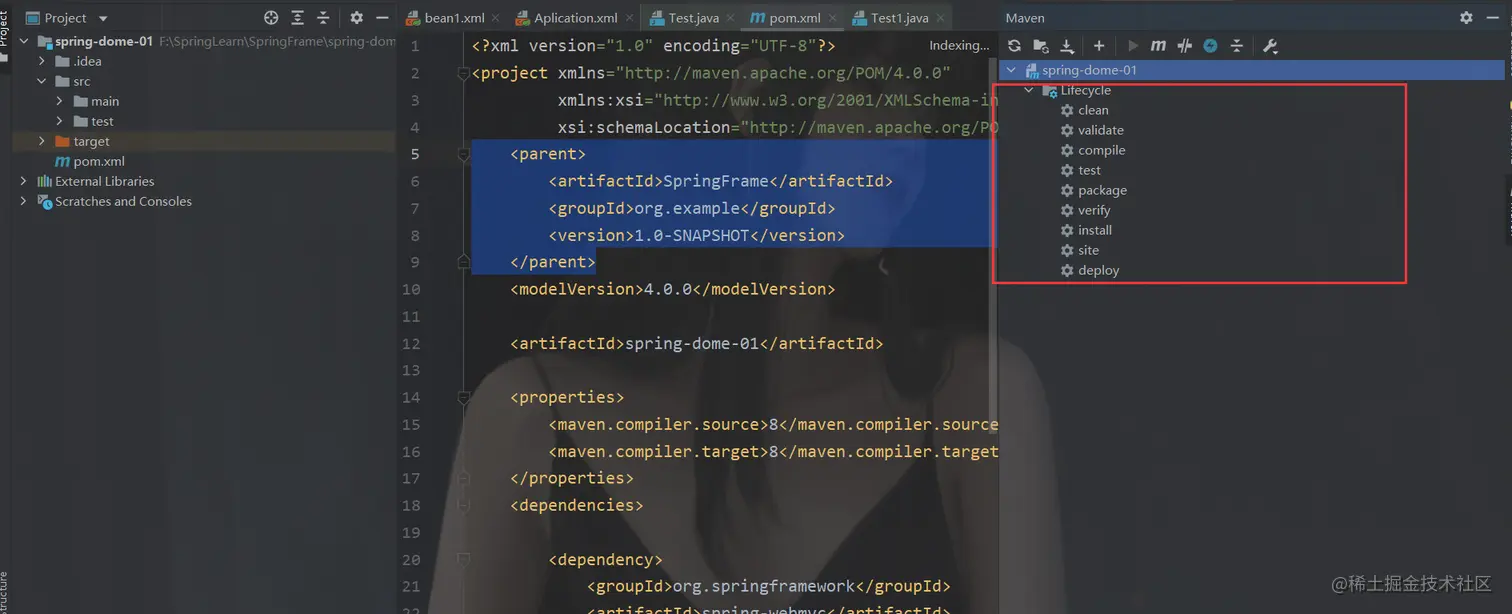Close the bean1.xml tab

pos(496,18)
